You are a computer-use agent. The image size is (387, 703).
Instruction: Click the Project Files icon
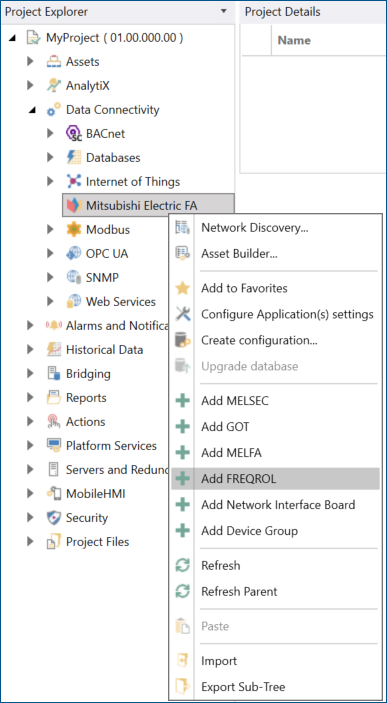54,542
